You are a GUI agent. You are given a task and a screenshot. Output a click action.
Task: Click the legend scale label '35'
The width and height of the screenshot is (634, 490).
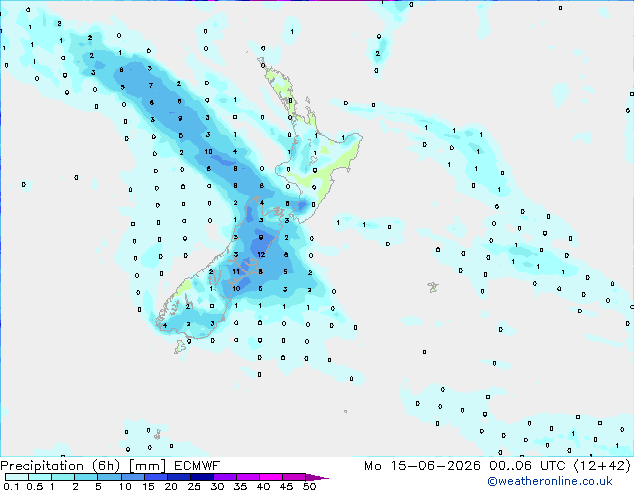[240, 486]
